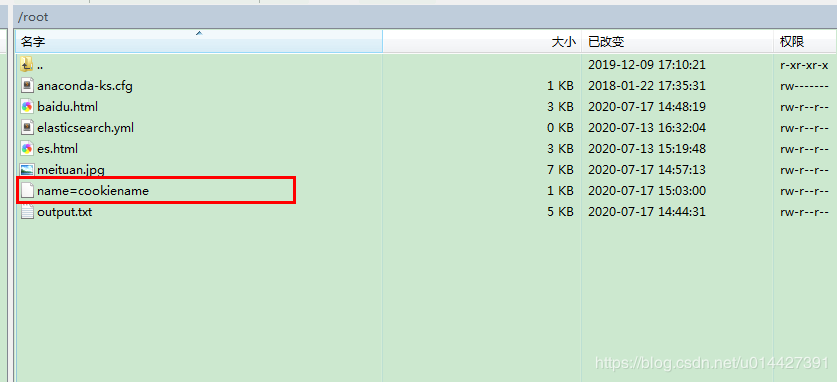Click the meituan.jpg image icon
The width and height of the screenshot is (837, 382).
27,170
